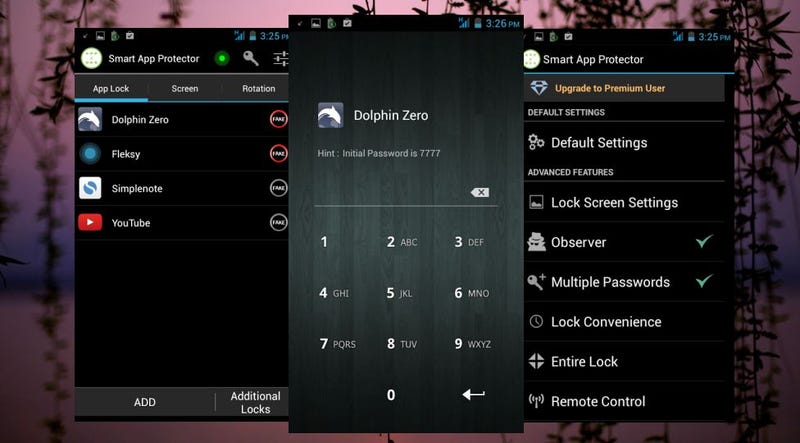Click the Multiple Passwords key icon
Screen dimensions: 800x443
point(536,282)
